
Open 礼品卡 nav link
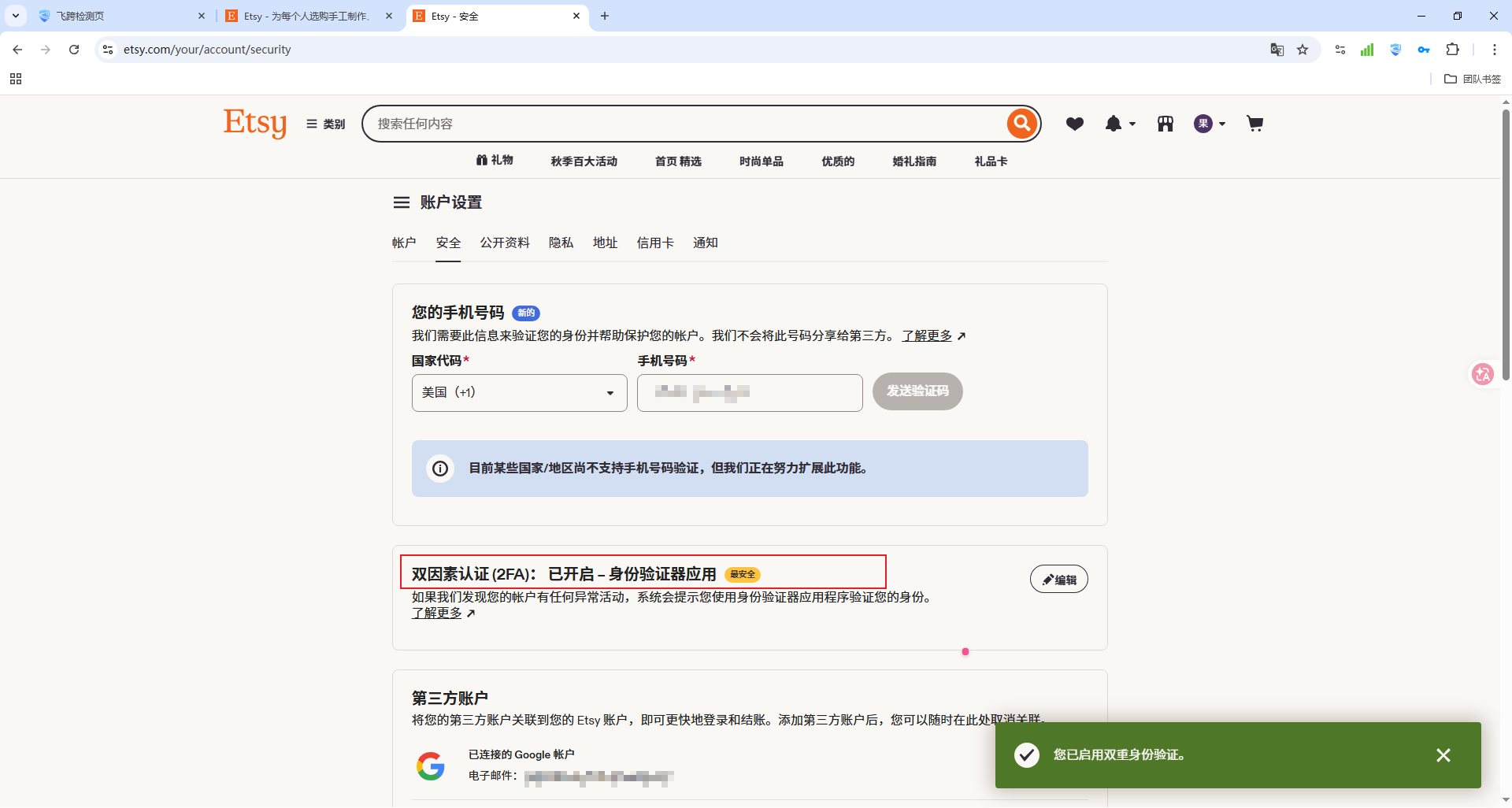click(x=991, y=161)
